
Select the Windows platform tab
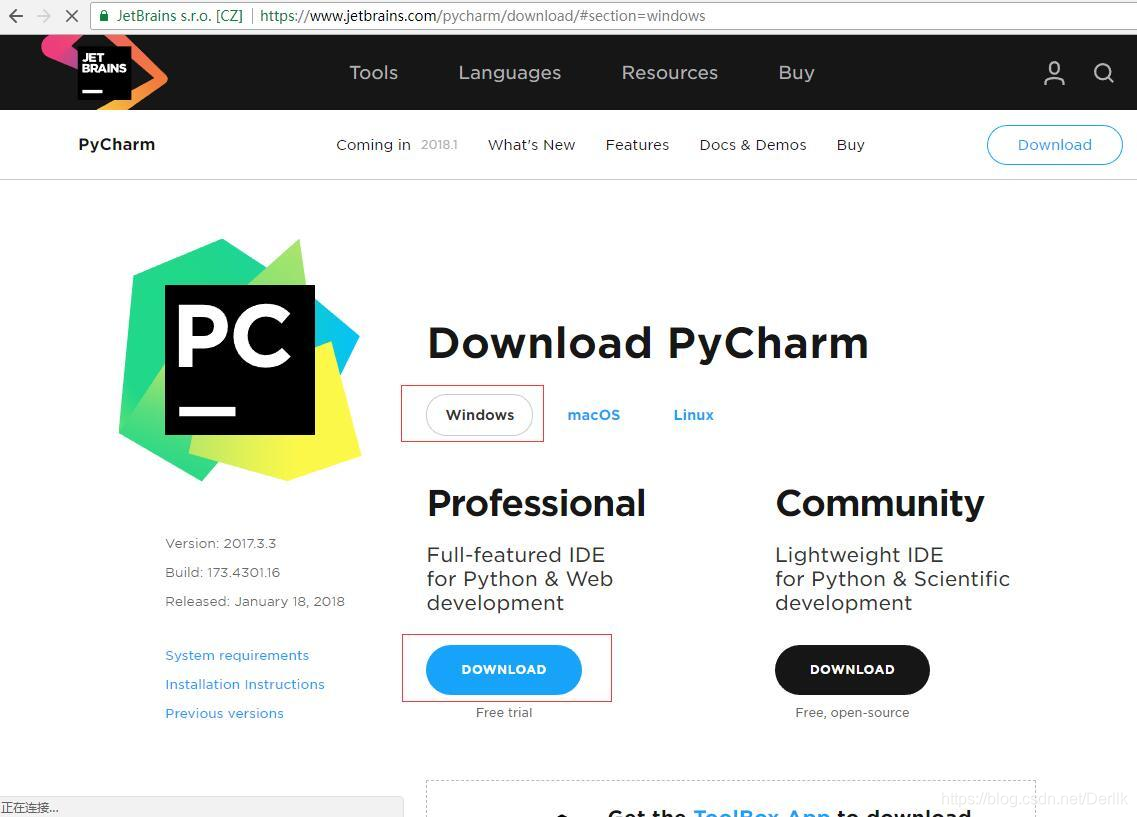[x=479, y=415]
